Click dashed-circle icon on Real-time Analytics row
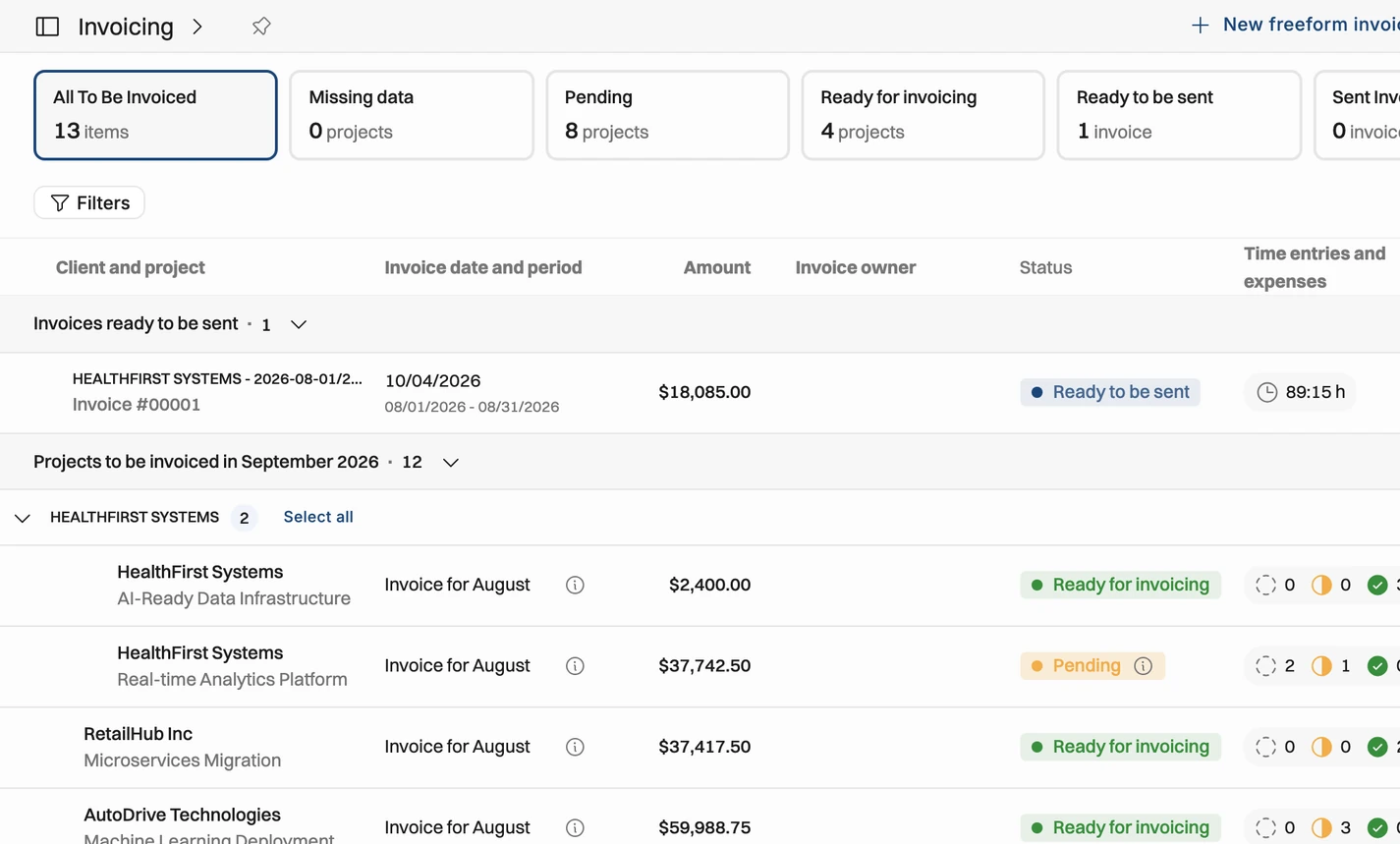Screen dimensions: 1400x844 (1265, 666)
